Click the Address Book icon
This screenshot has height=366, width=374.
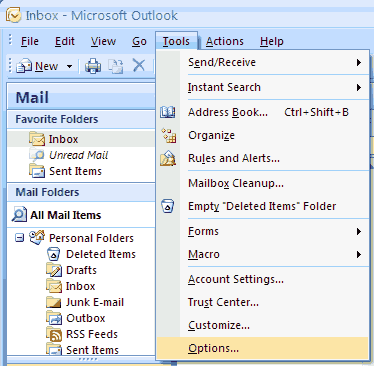pos(168,112)
